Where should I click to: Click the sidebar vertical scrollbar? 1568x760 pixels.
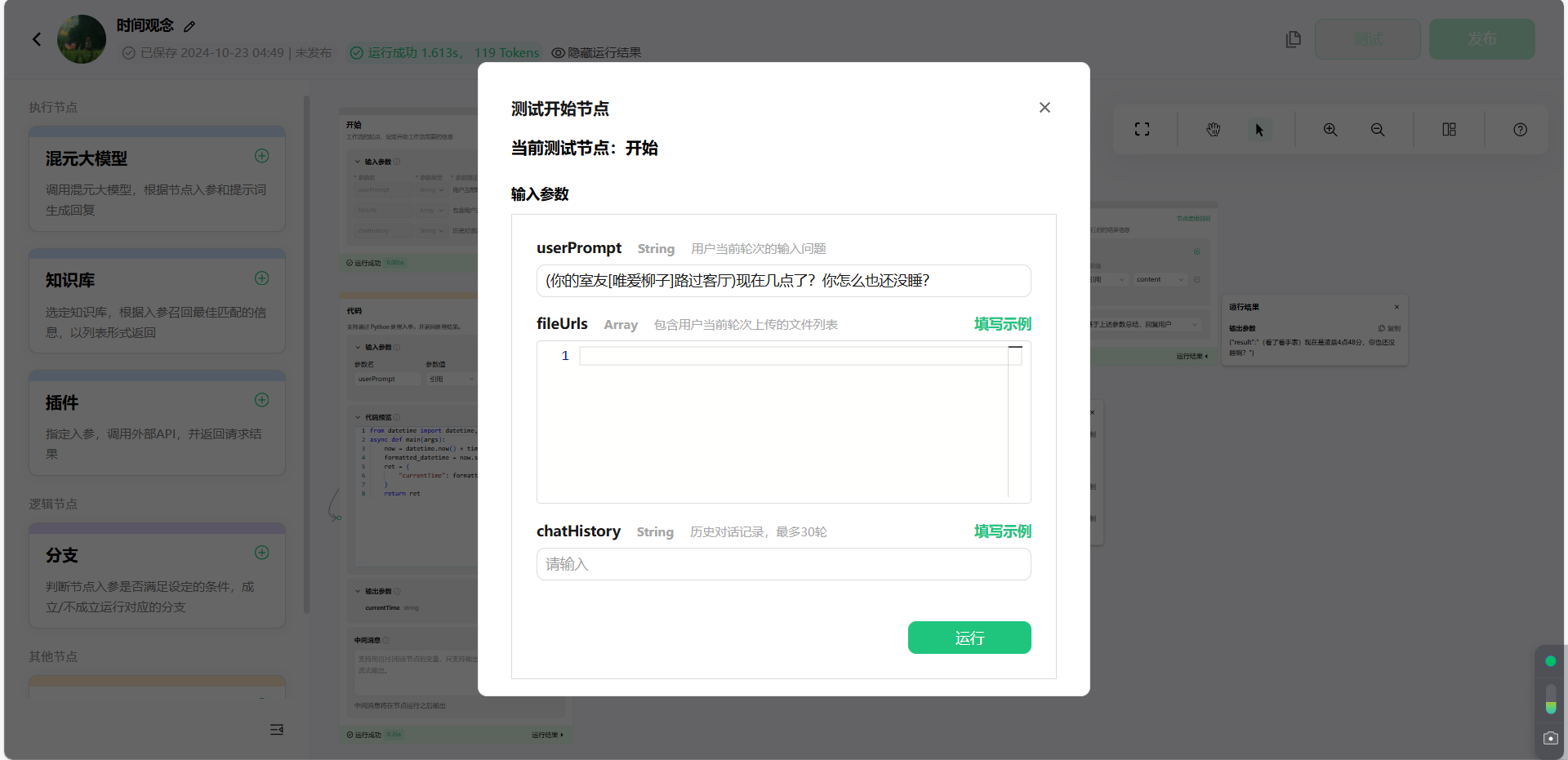pyautogui.click(x=306, y=355)
